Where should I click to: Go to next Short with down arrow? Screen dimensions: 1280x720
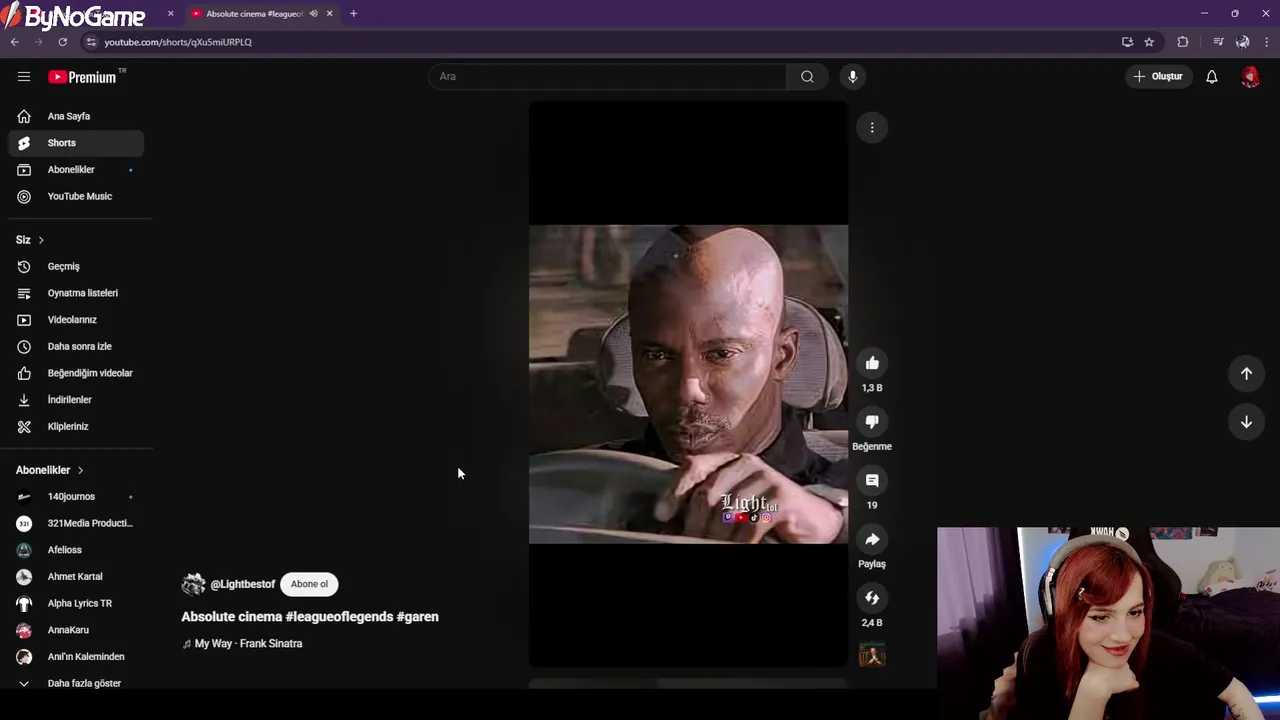pos(1246,422)
